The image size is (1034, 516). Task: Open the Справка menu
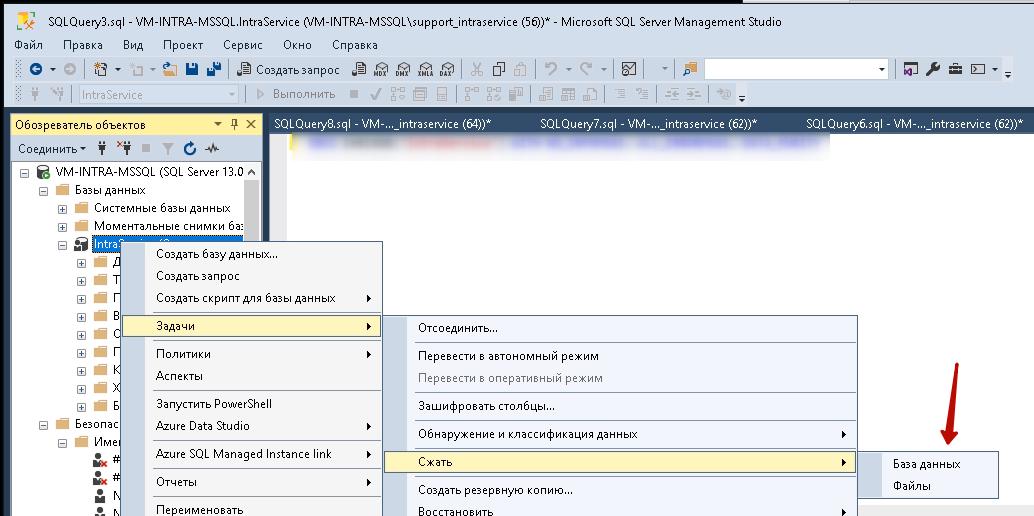click(x=355, y=45)
